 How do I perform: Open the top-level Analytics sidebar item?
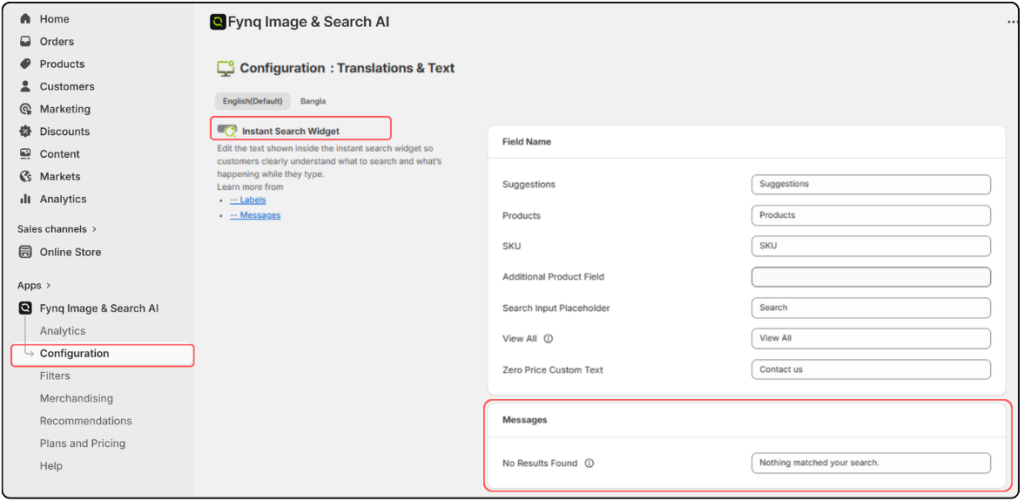(x=63, y=199)
